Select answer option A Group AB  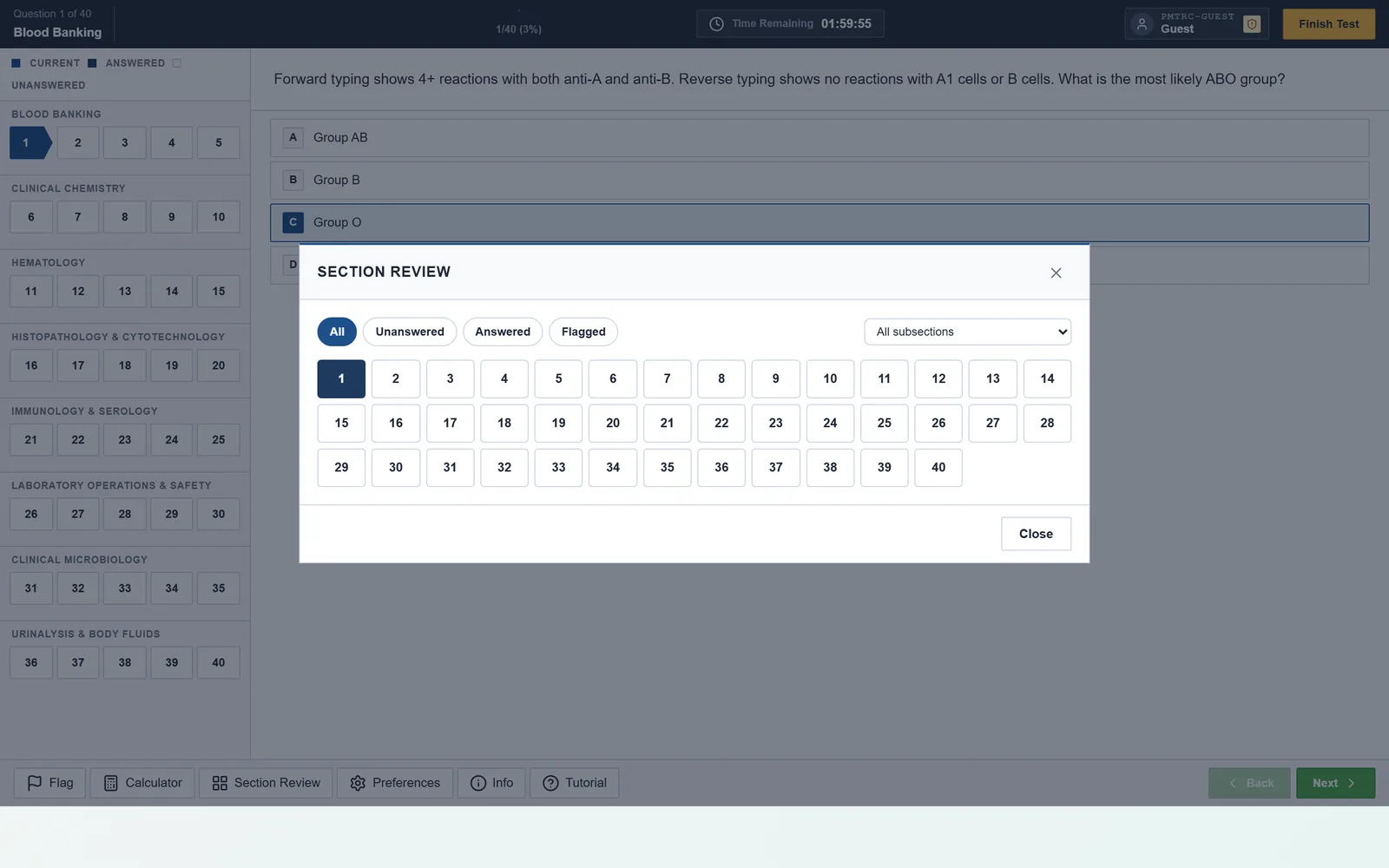click(x=820, y=137)
